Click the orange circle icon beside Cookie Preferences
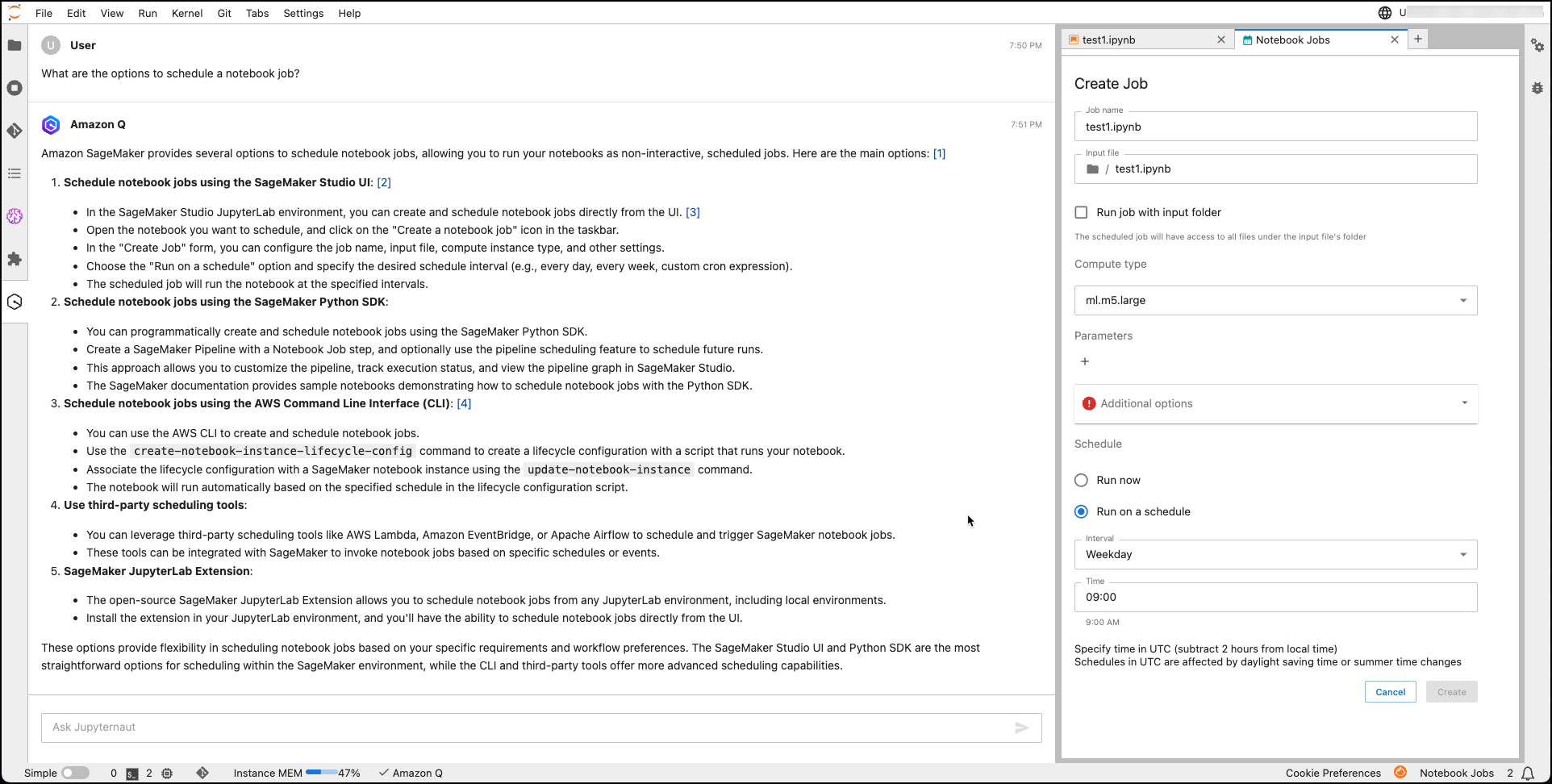 (x=1400, y=773)
